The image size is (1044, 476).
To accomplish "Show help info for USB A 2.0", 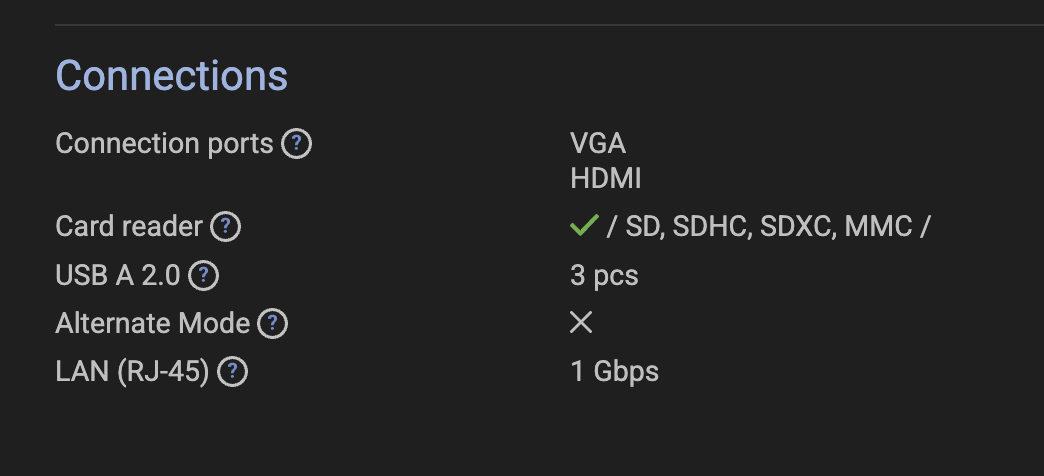I will (x=203, y=276).
